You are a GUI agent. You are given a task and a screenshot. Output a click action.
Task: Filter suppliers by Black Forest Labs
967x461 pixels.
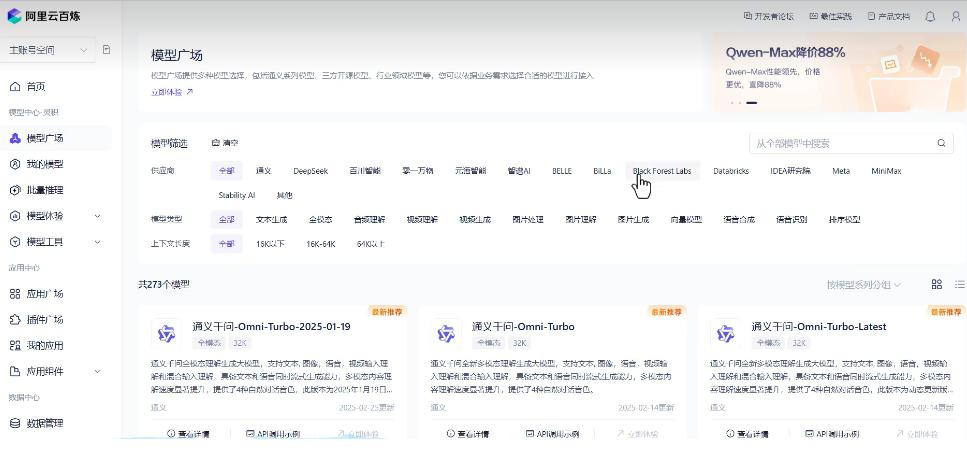[x=662, y=171]
